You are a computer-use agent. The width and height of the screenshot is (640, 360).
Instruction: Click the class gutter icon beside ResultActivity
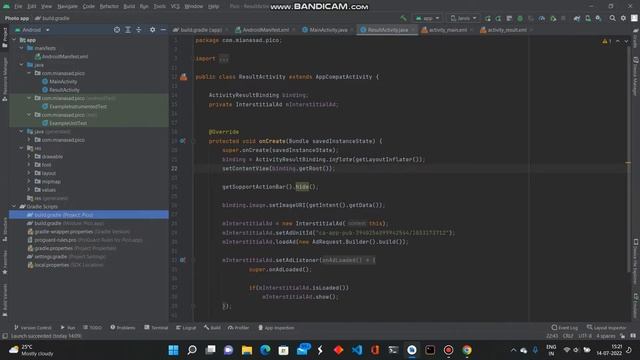coord(183,77)
